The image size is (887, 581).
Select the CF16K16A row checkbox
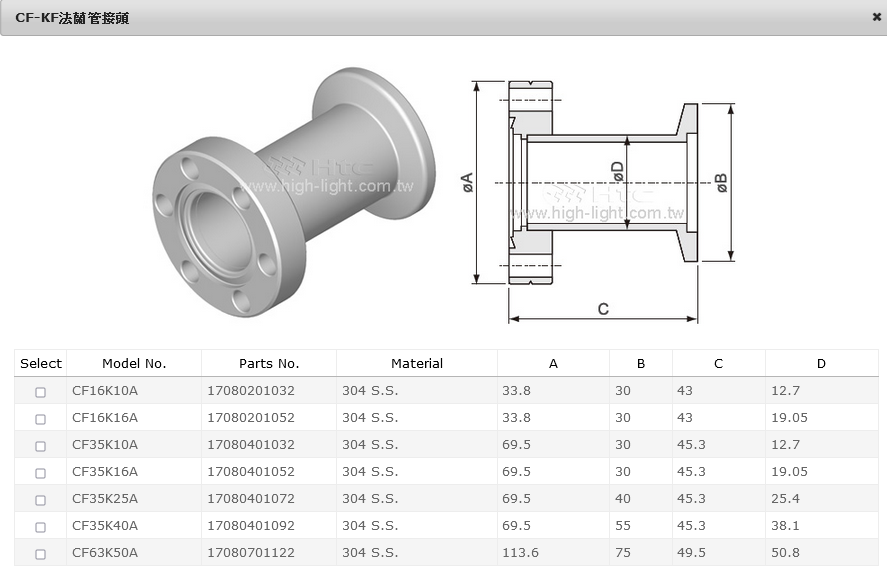click(x=41, y=419)
